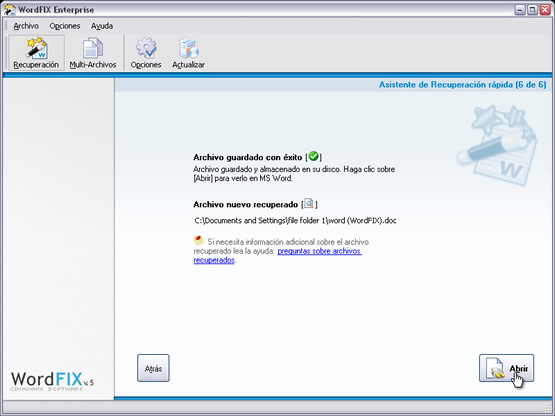
Task: Click the recovered file preview icon
Action: pos(309,204)
